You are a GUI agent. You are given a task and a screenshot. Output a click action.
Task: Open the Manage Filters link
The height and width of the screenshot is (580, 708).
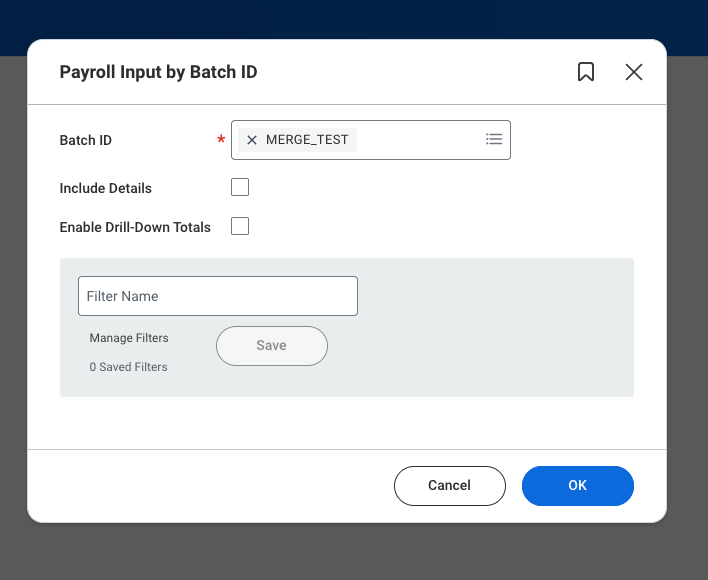pos(129,338)
